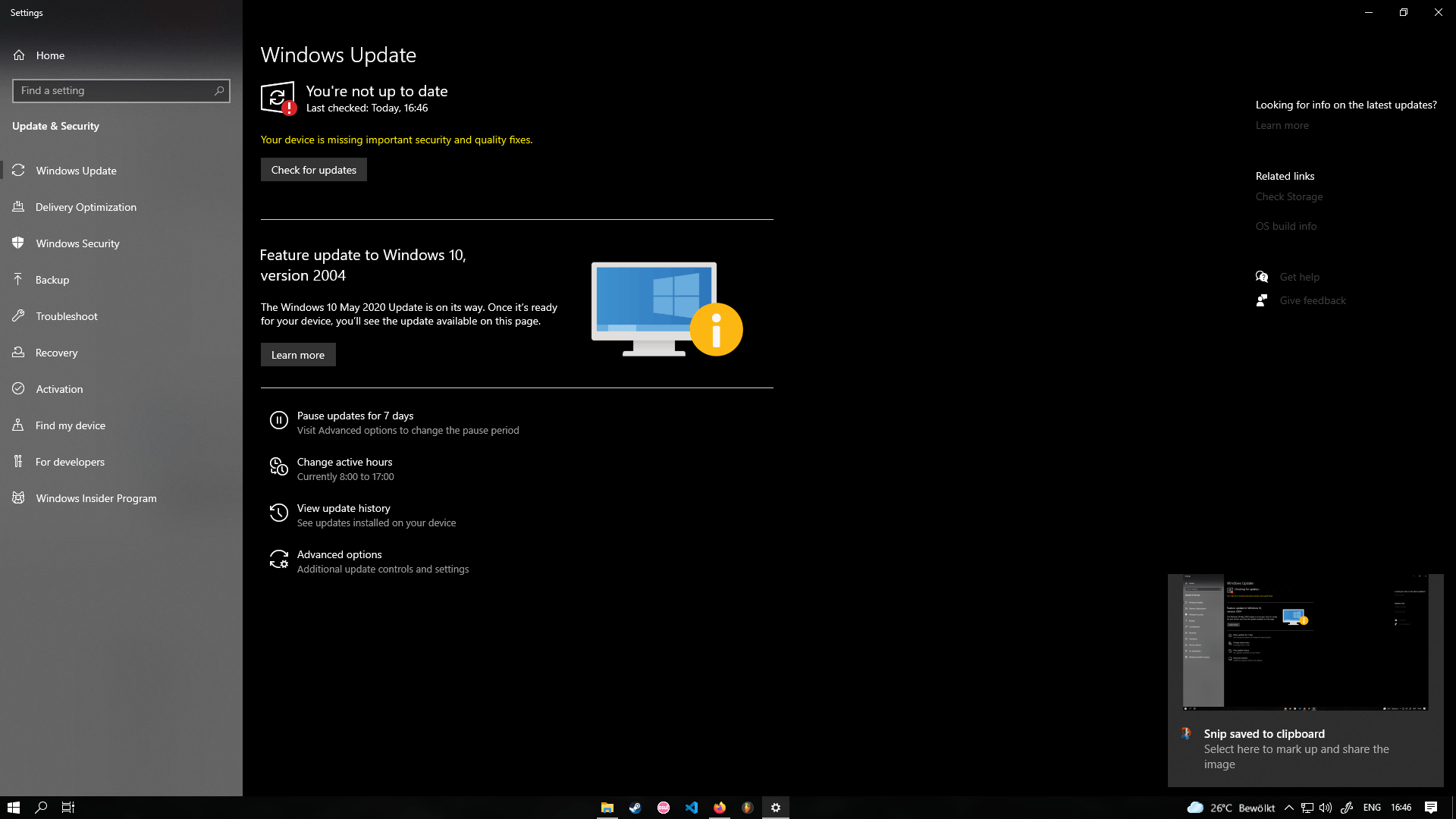Open the Give feedback link
Screen dimensions: 1456x819
(1312, 300)
